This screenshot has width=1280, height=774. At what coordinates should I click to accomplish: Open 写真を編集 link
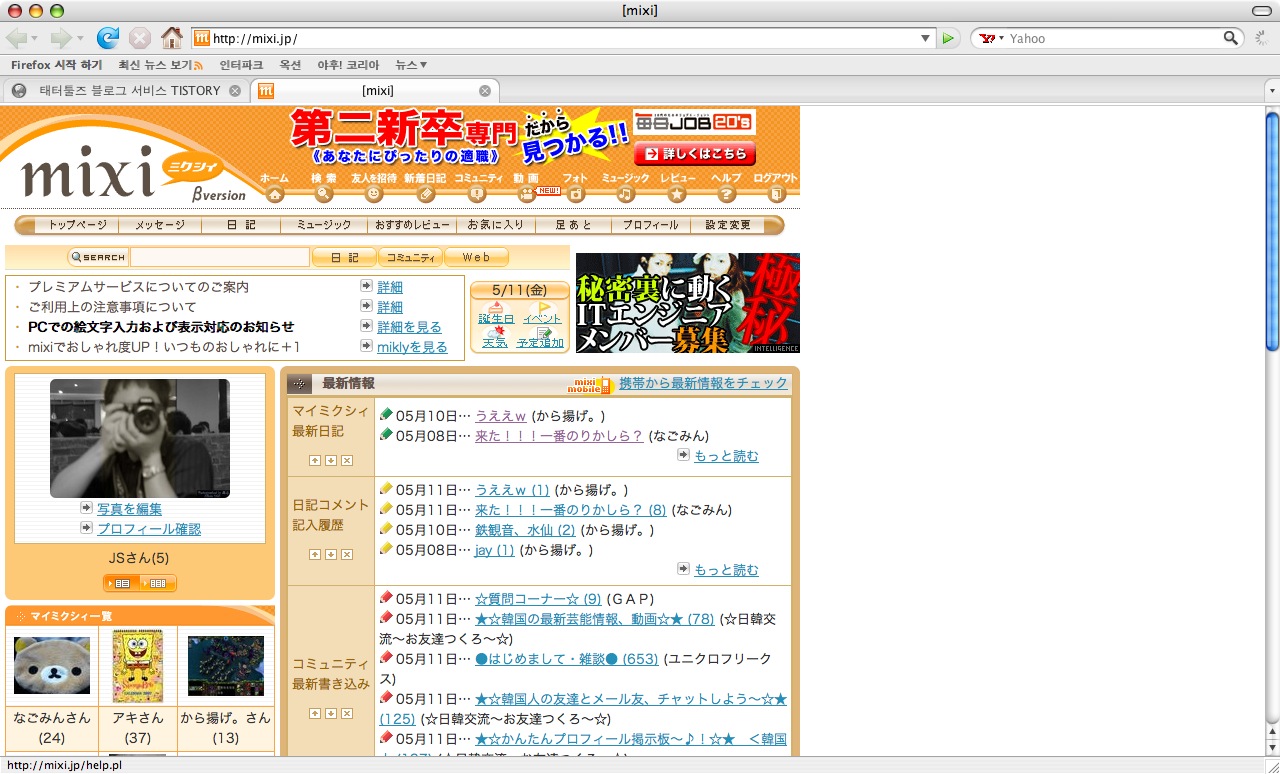click(129, 509)
